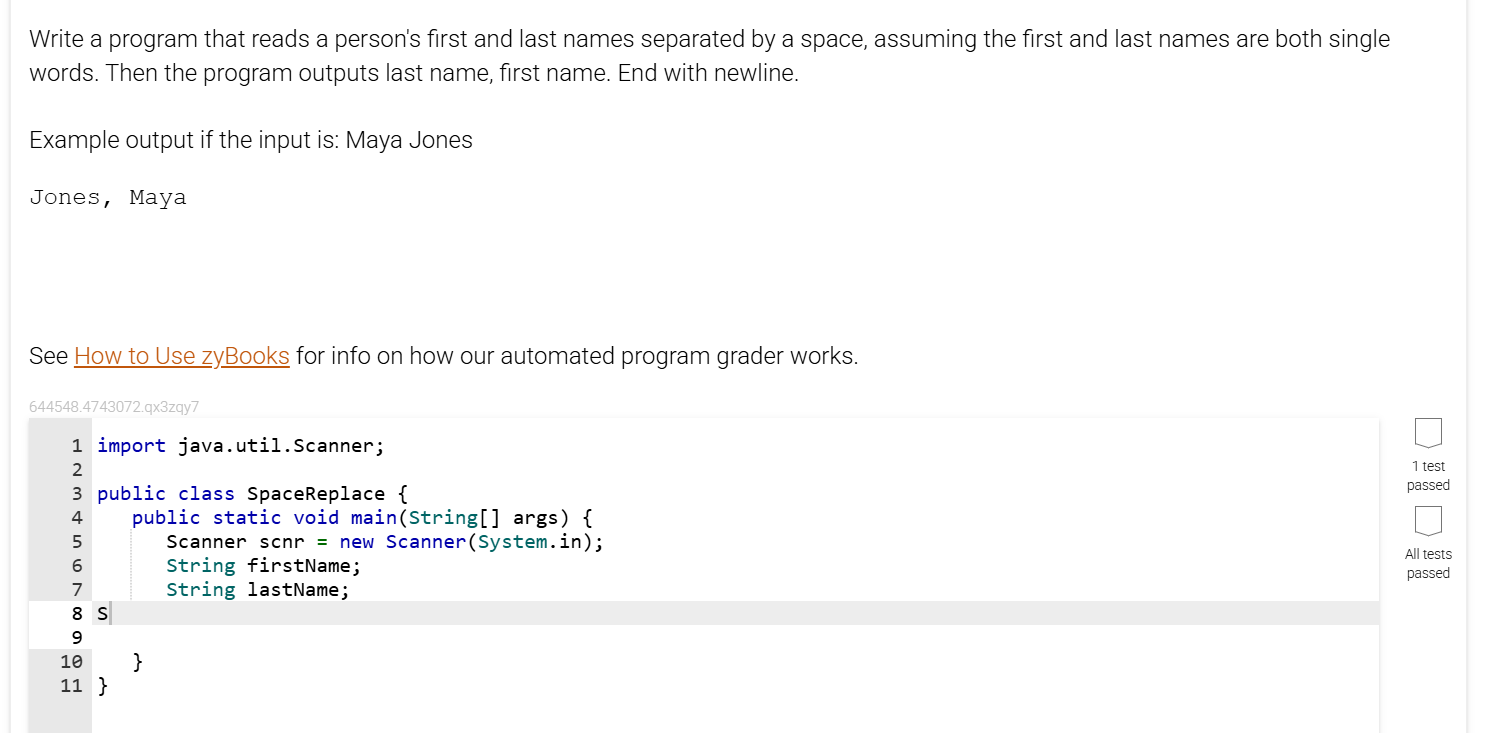1502x733 pixels.
Task: Click line number 3 next to class declaration
Action: pyautogui.click(x=77, y=493)
